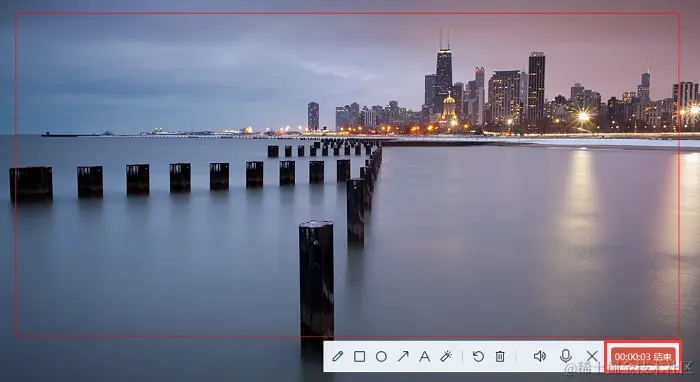700x382 pixels.
Task: Click the red 00:00:03 结束 button
Action: point(643,357)
